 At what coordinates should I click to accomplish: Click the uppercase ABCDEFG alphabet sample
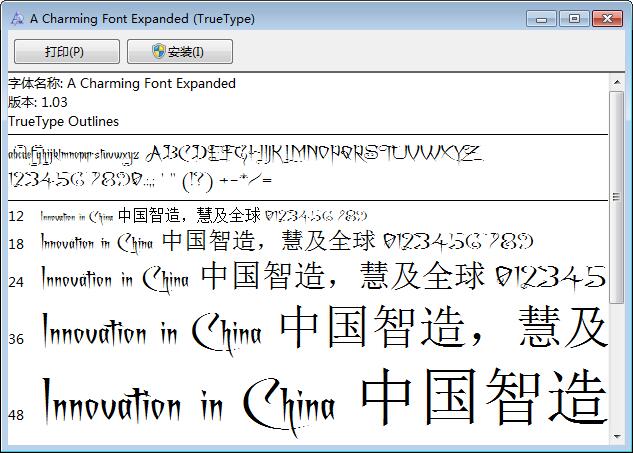pyautogui.click(x=314, y=154)
